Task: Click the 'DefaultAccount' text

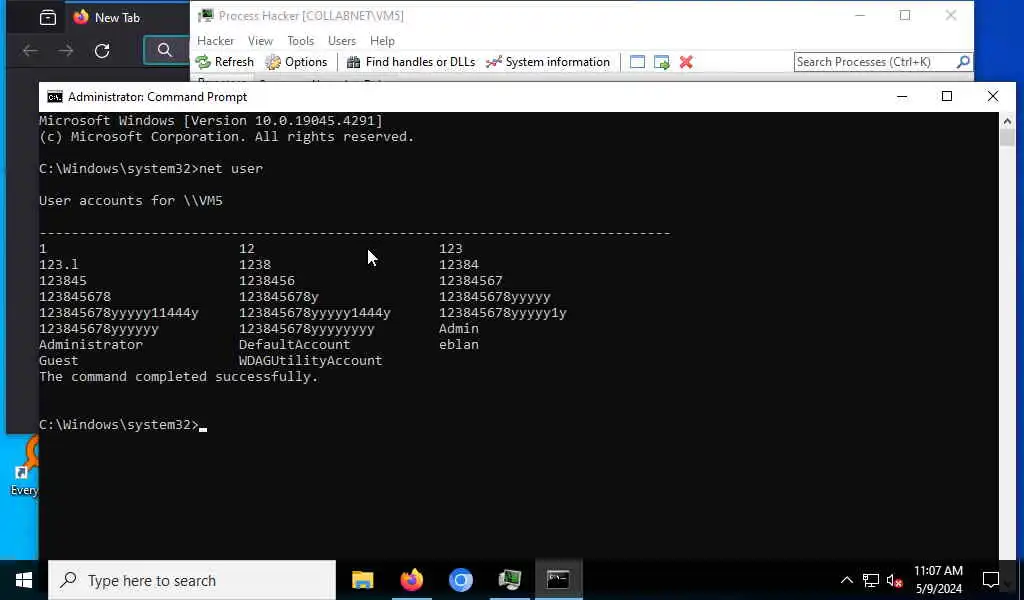Action: point(295,345)
